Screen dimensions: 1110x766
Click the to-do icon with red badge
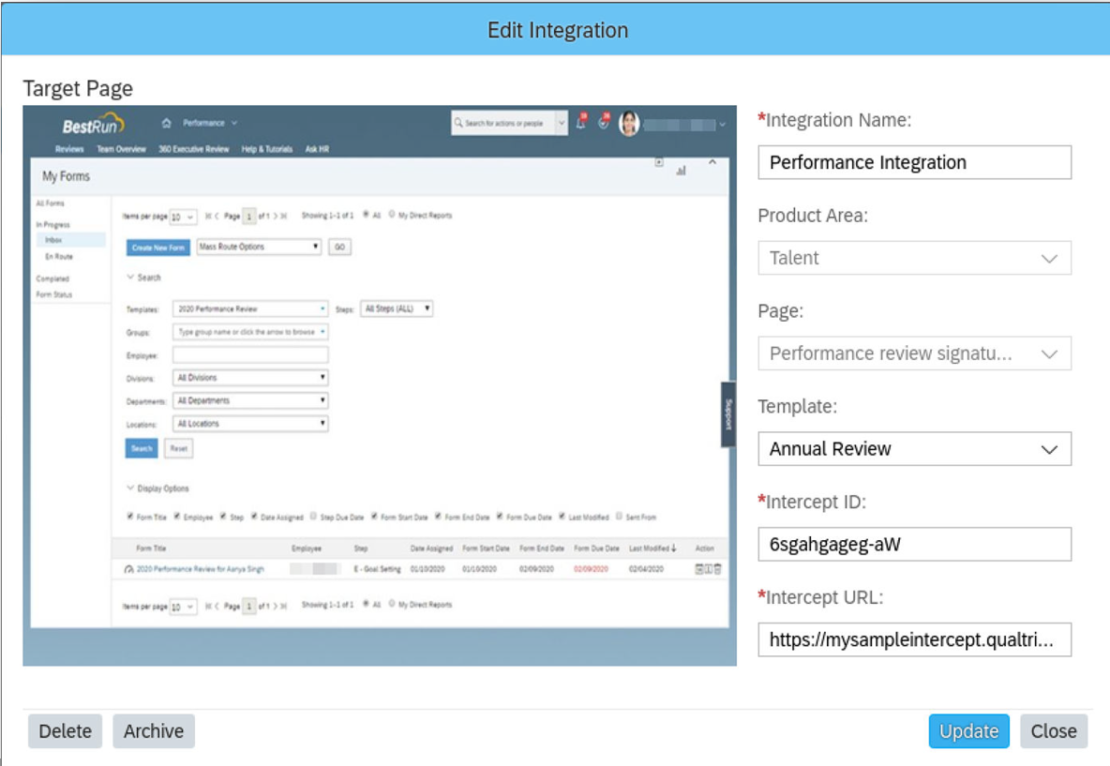603,121
